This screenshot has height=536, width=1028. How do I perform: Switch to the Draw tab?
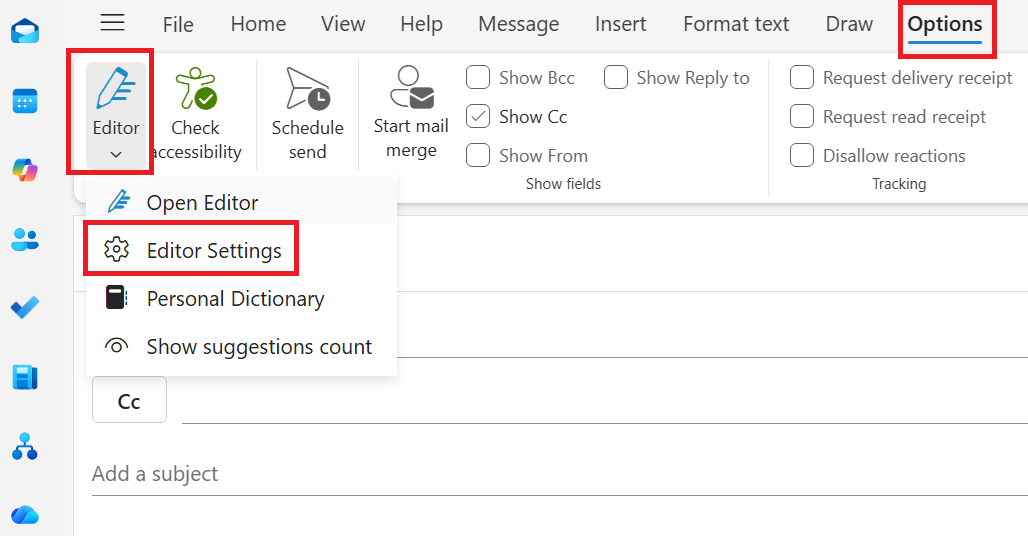(849, 24)
